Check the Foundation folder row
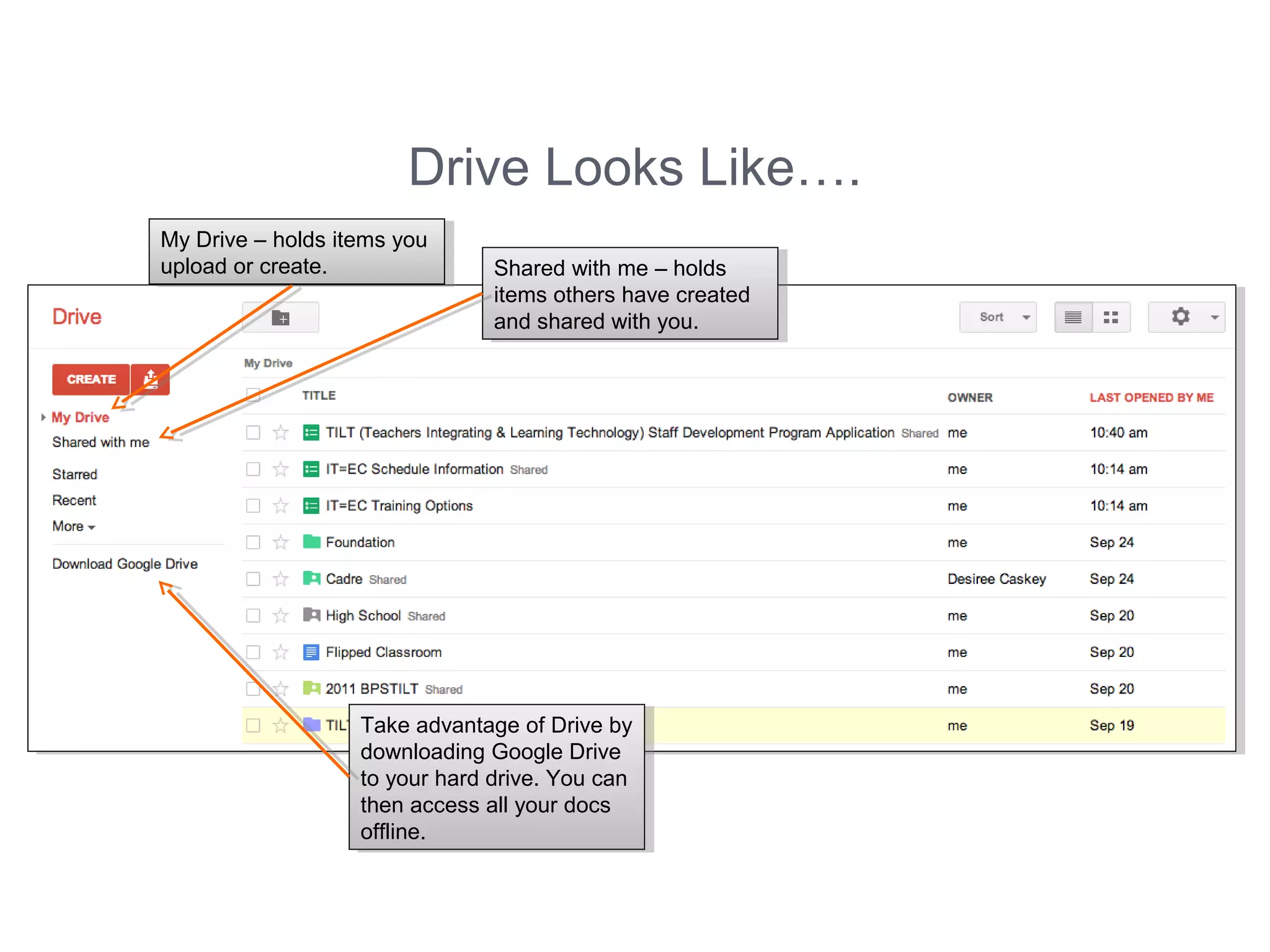This screenshot has width=1270, height=952. [253, 542]
